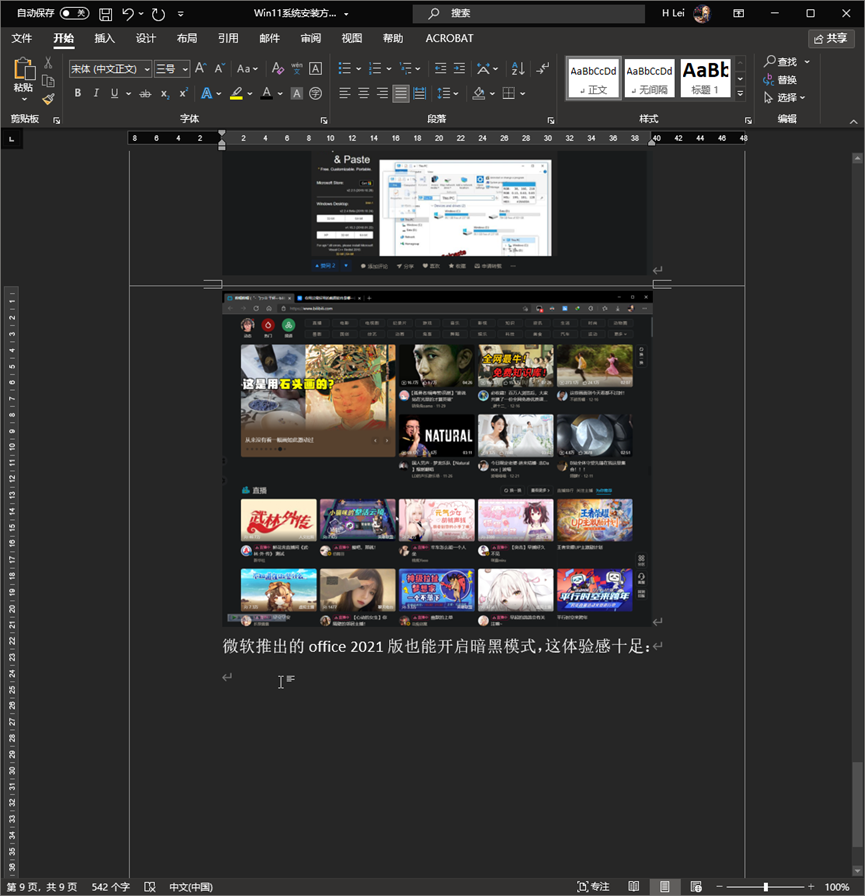Open Change Case Aa dropdown
This screenshot has width=865, height=896.
pyautogui.click(x=247, y=69)
